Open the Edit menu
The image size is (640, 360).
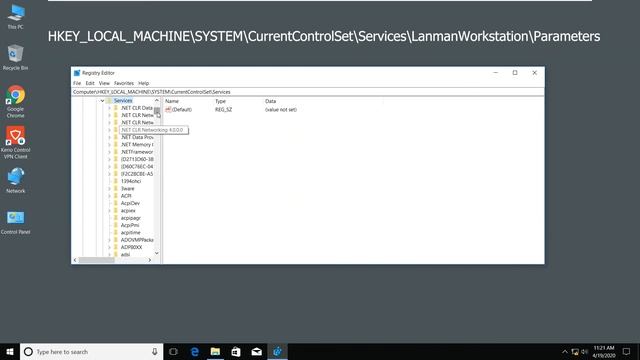point(90,83)
